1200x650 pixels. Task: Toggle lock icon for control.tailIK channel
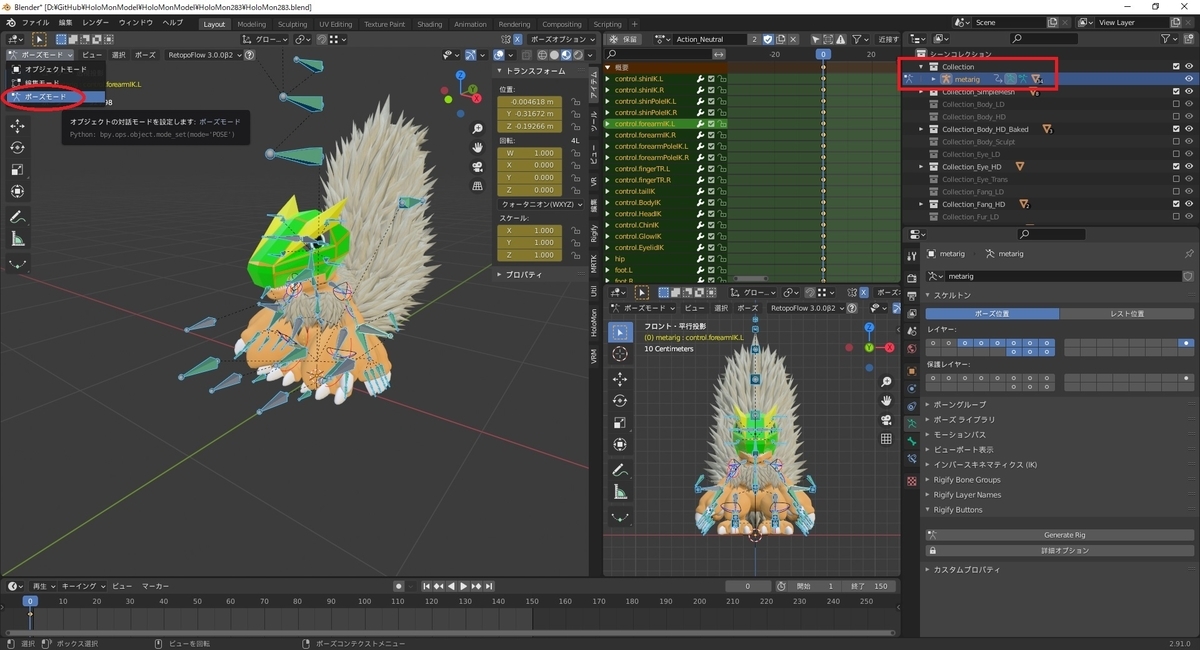coord(722,191)
